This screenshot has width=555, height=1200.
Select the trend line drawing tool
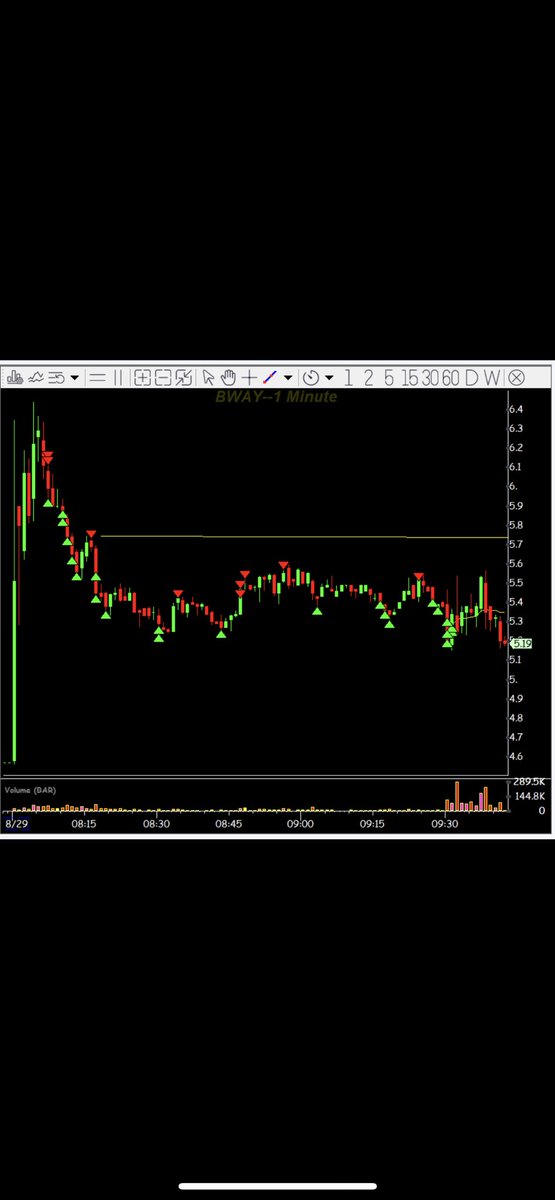pyautogui.click(x=269, y=377)
